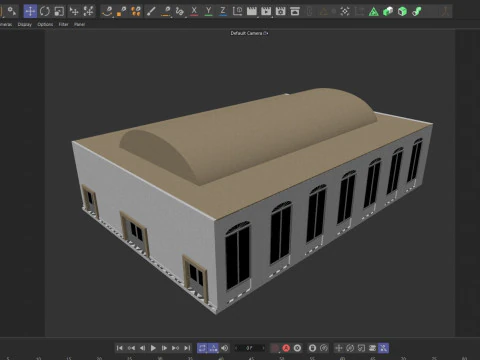
Task: Click the coordinate system icon
Action: (x=237, y=11)
